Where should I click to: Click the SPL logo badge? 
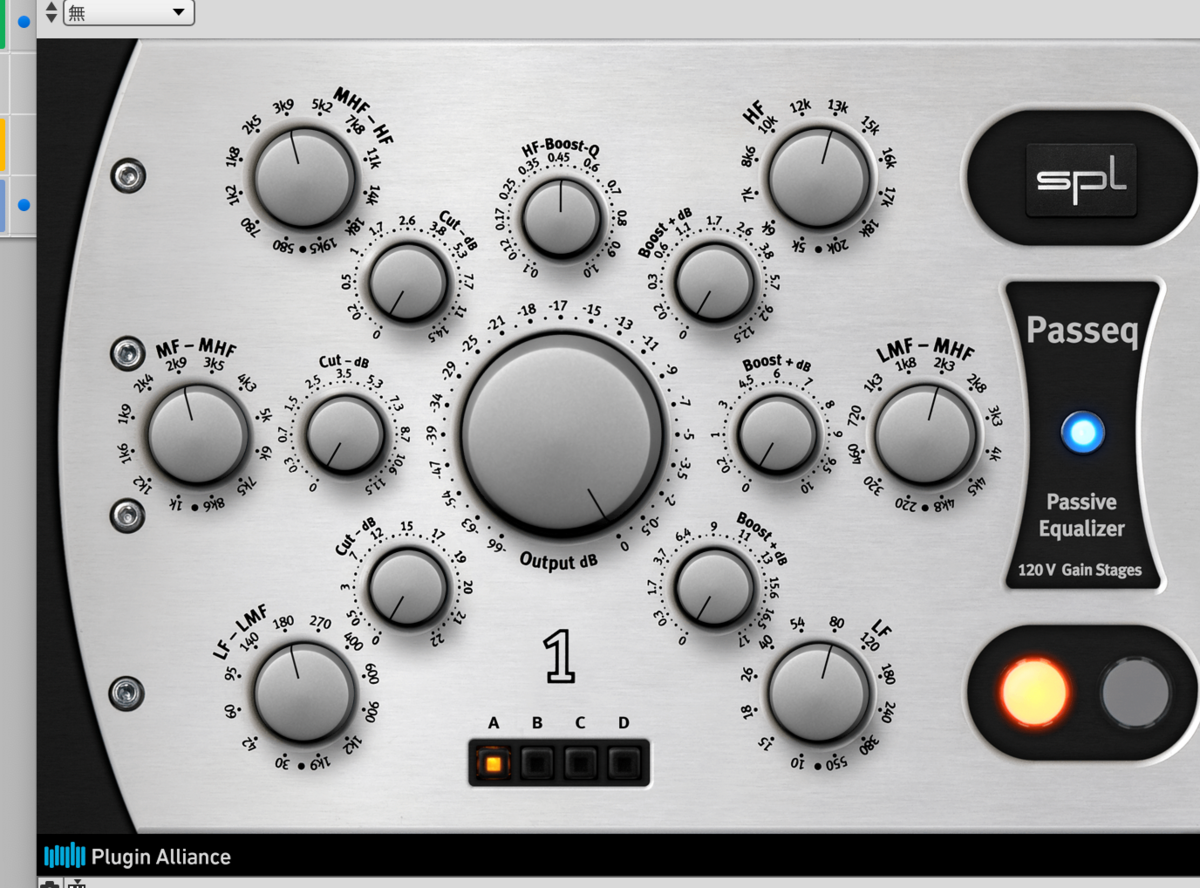pos(1081,181)
